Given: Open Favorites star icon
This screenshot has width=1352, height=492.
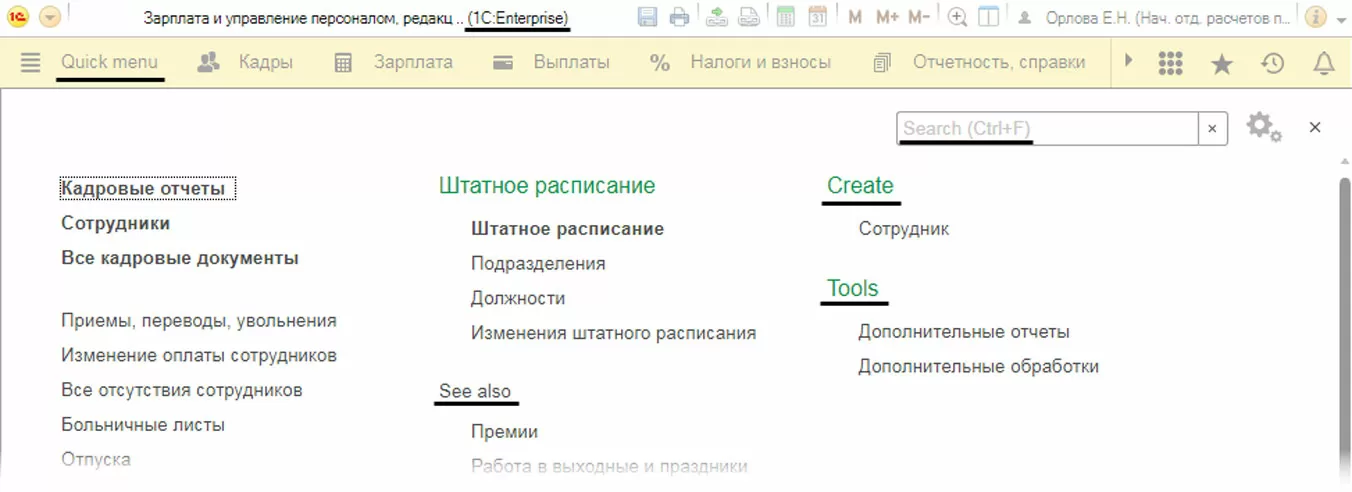Looking at the screenshot, I should pyautogui.click(x=1221, y=63).
